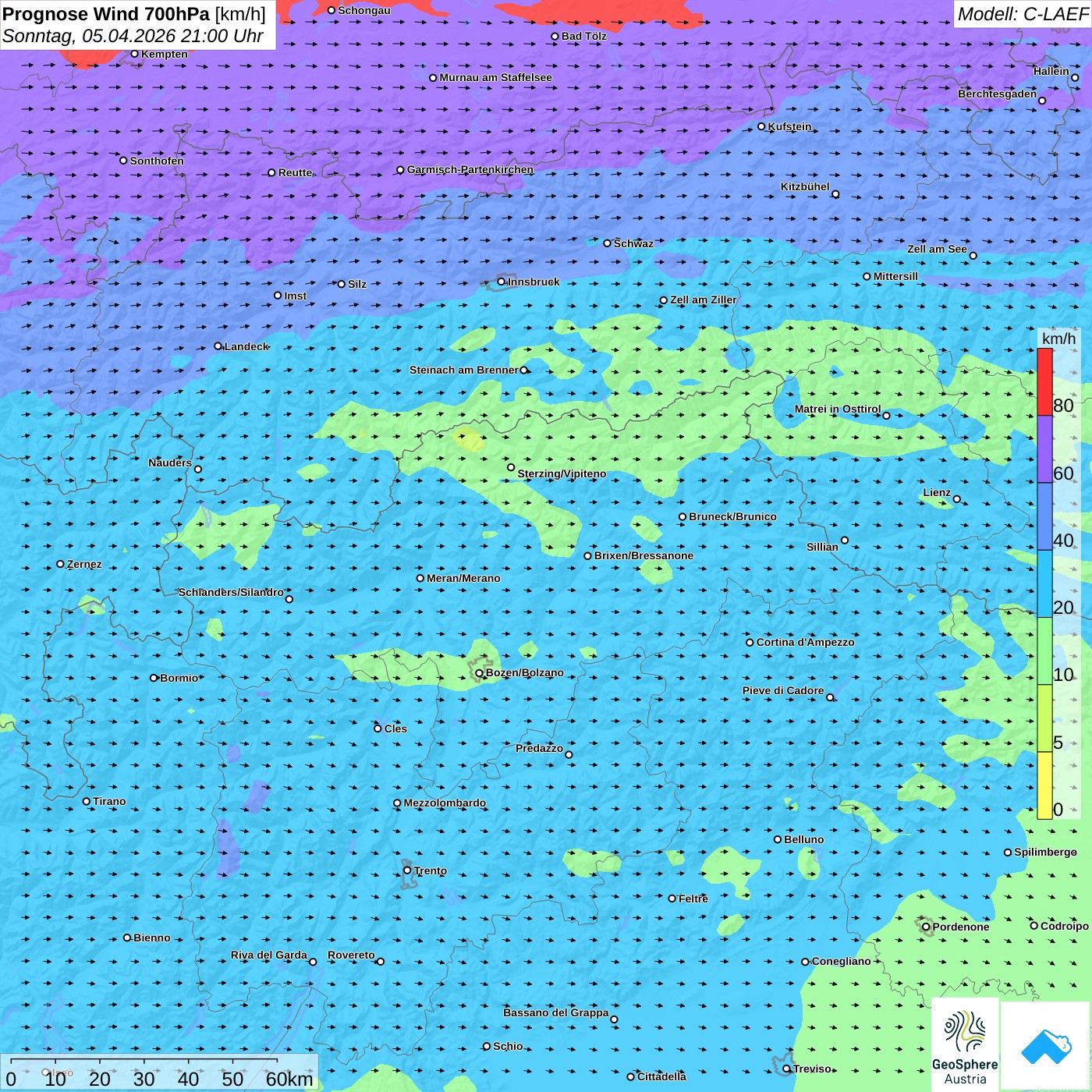The width and height of the screenshot is (1092, 1092).
Task: Click the 'Prognose Wind 700hPa' title
Action: [x=106, y=13]
